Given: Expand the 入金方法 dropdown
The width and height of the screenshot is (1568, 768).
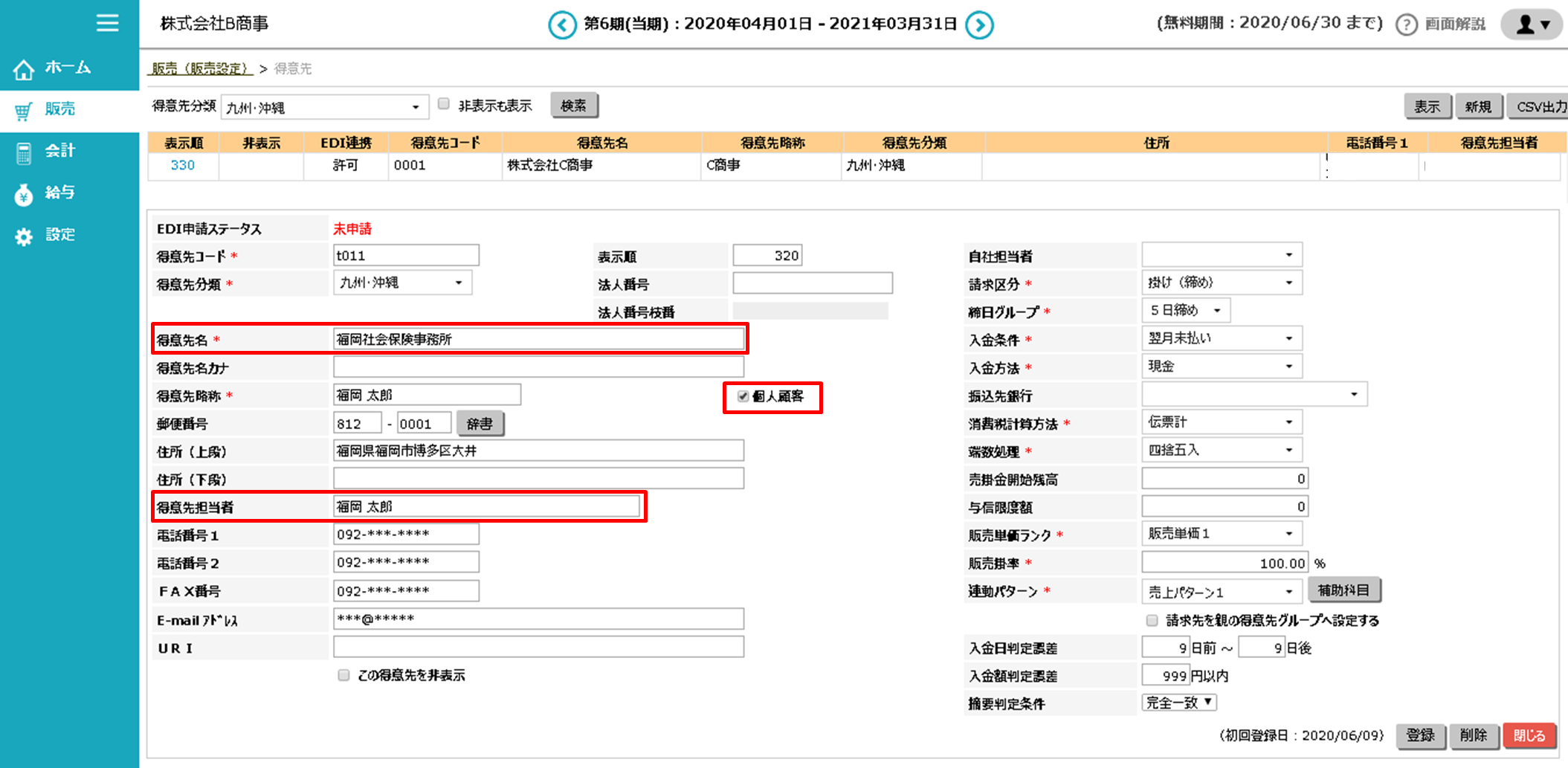Looking at the screenshot, I should [x=1221, y=367].
